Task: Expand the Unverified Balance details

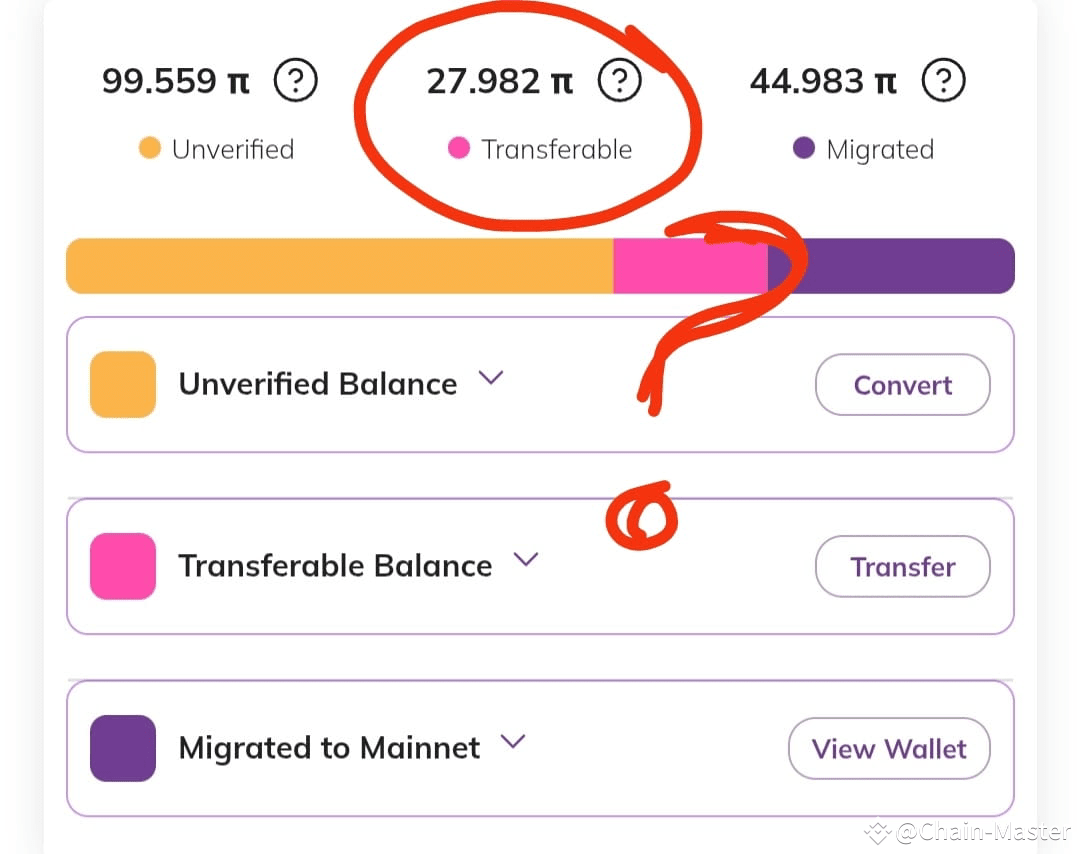Action: coord(490,379)
